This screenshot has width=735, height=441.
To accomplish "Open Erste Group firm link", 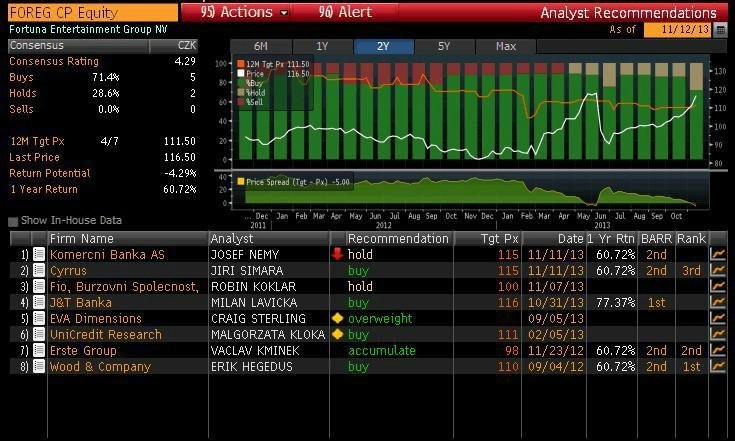I will 83,351.
